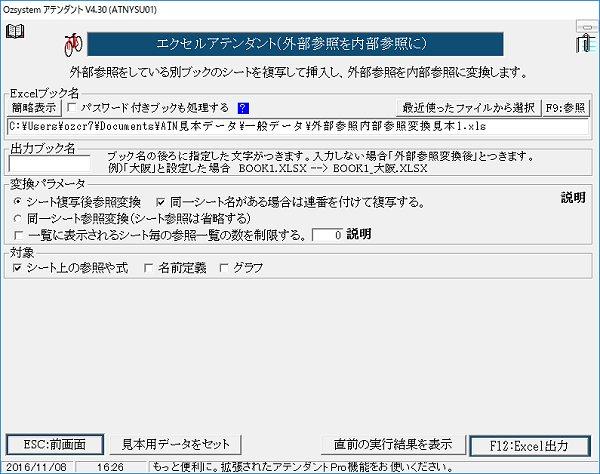The image size is (600, 474).
Task: Select 同一シート参照変換 radio option
Action: (x=19, y=217)
